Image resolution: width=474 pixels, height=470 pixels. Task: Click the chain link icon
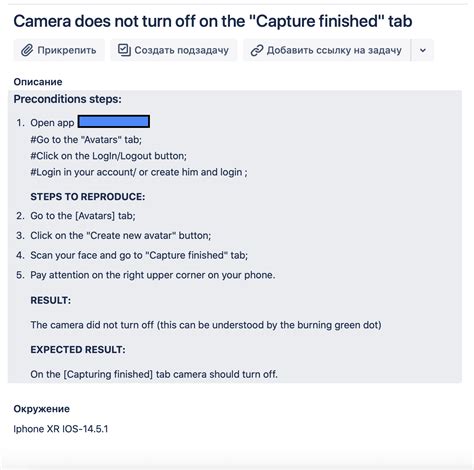(257, 50)
